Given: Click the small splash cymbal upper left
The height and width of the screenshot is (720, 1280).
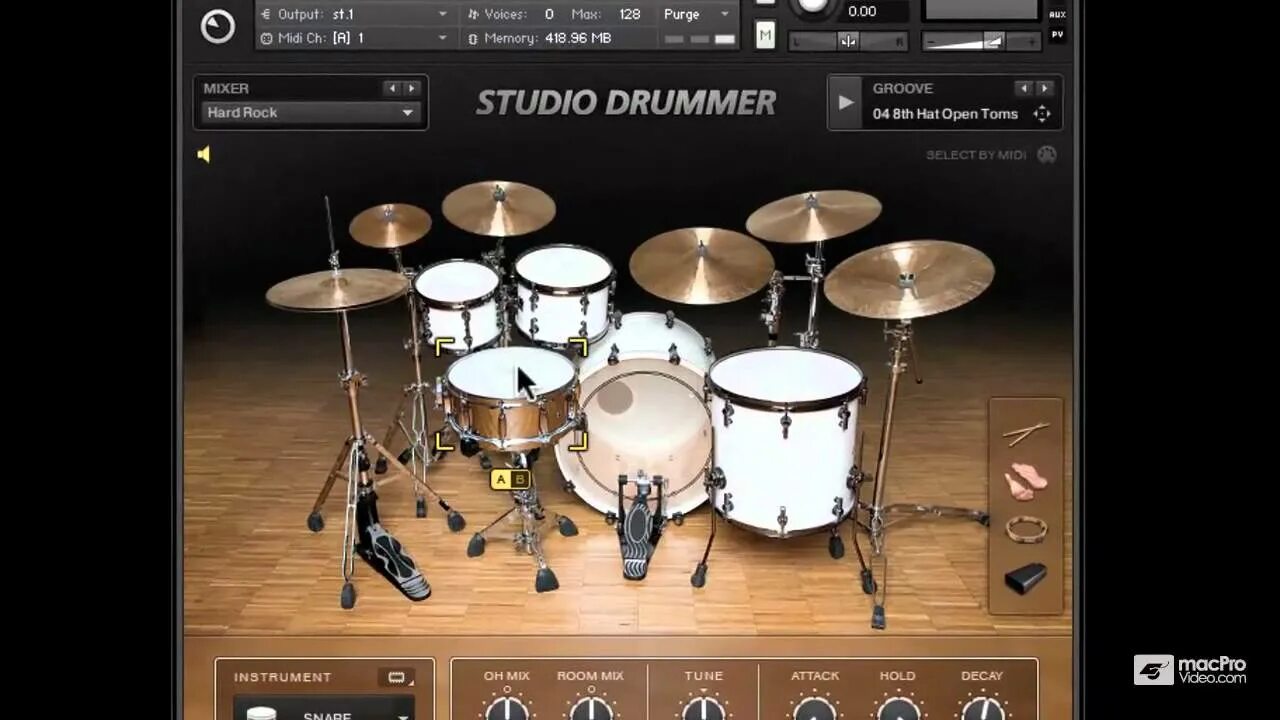Looking at the screenshot, I should (390, 225).
